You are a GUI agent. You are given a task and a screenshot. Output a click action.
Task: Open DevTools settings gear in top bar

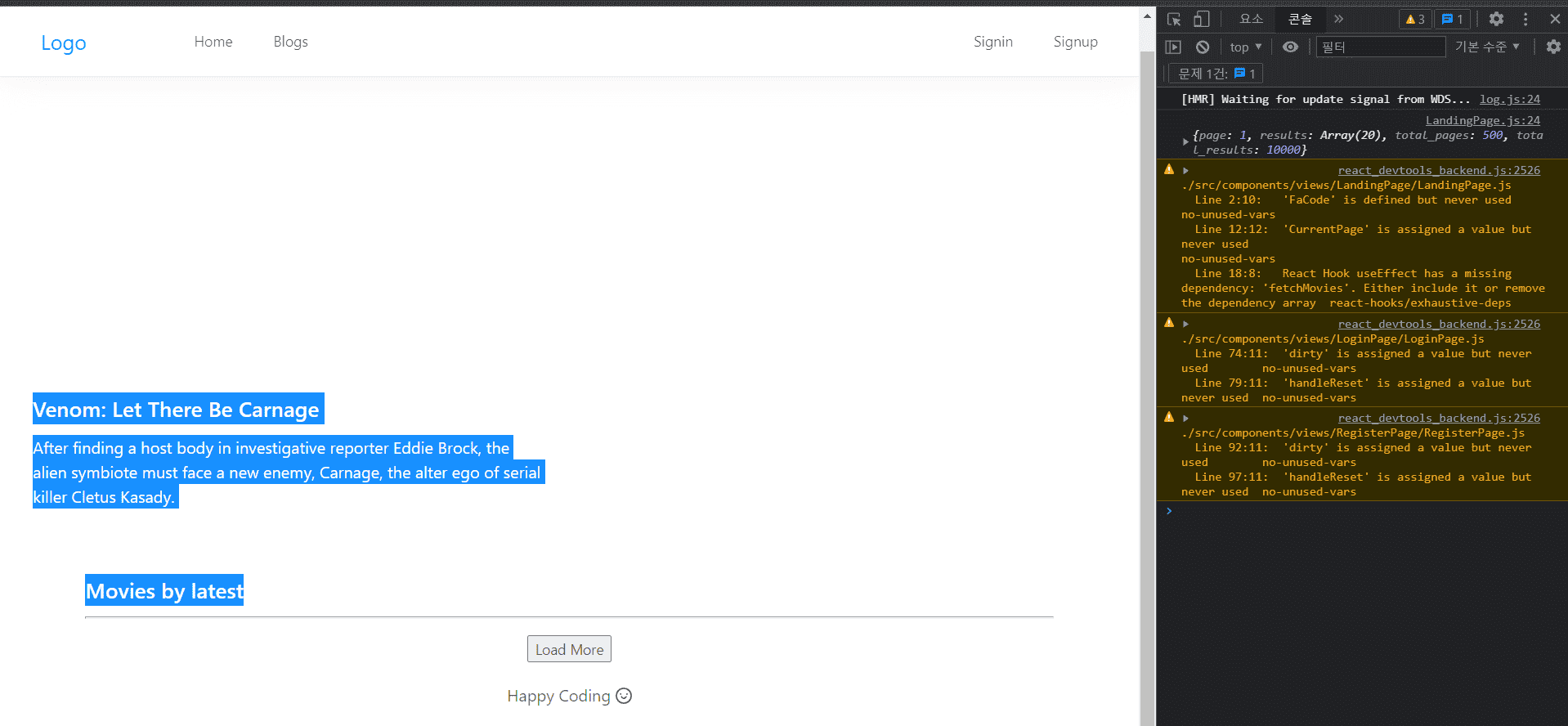[1496, 19]
